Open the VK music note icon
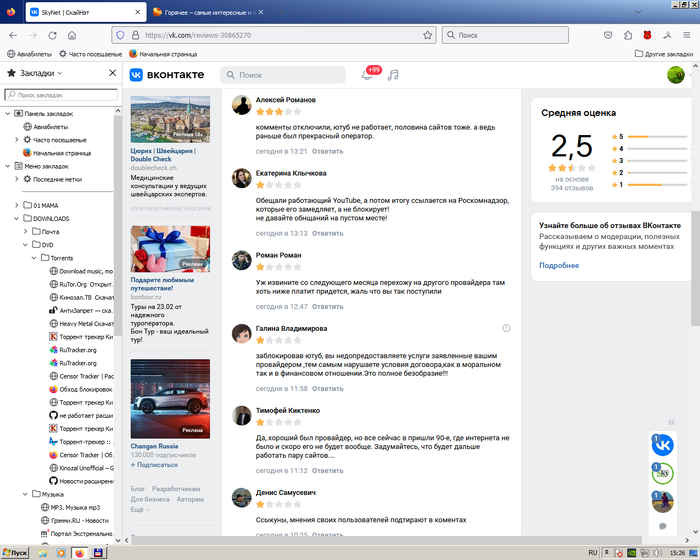Screen dimensions: 700x560 click(x=393, y=75)
